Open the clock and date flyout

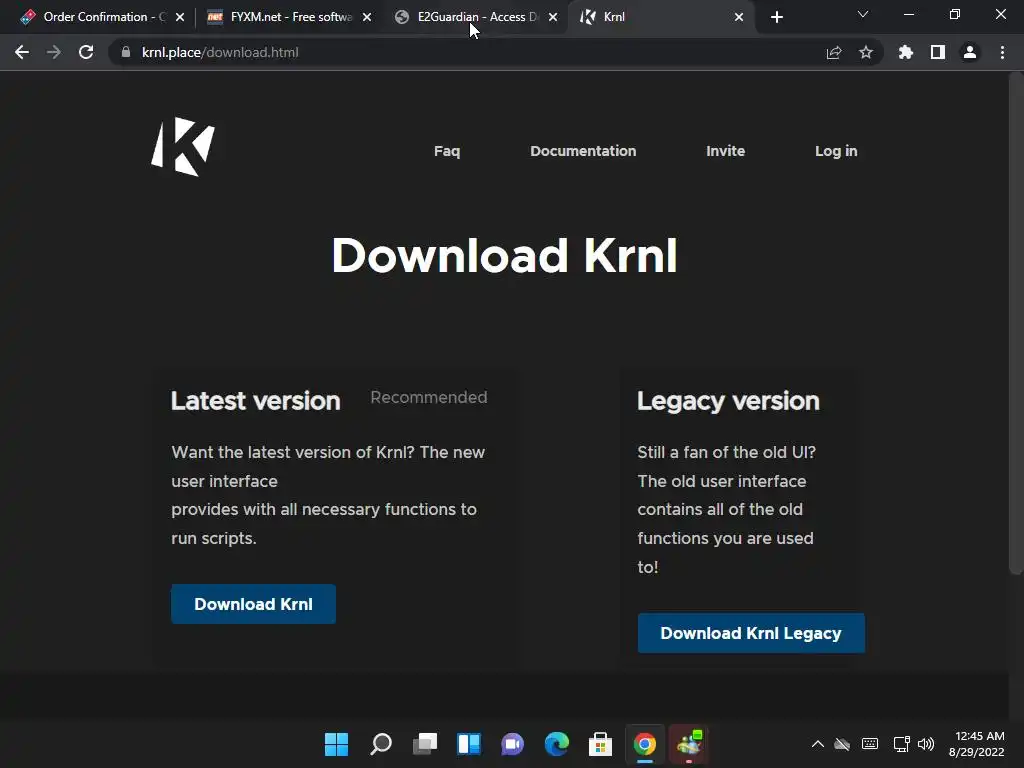[x=976, y=744]
